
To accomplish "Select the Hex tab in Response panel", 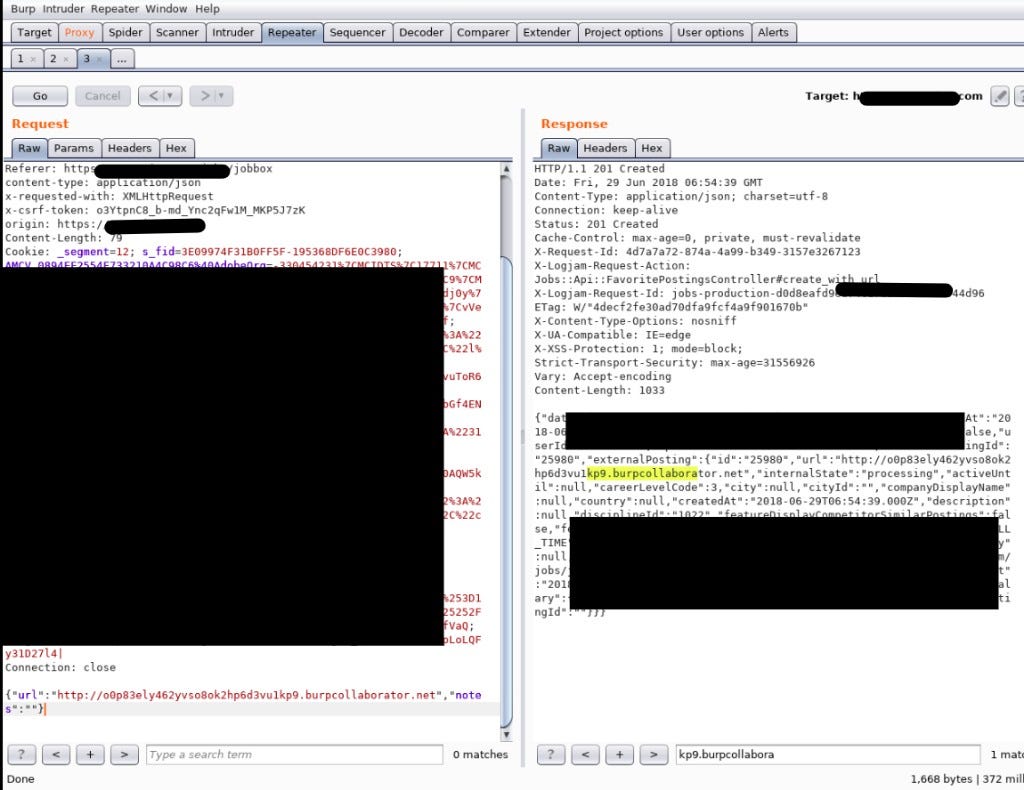I will coord(652,148).
